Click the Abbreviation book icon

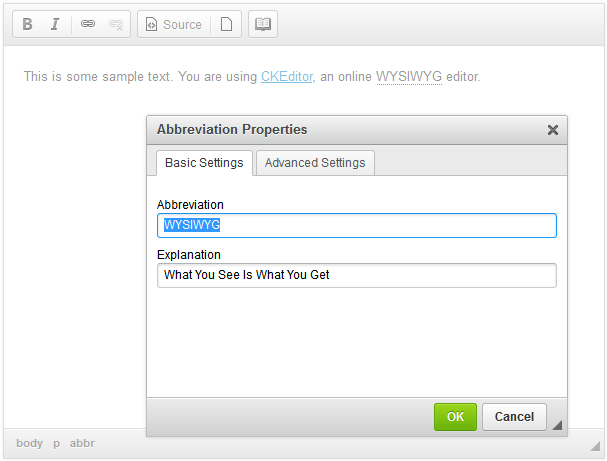[x=262, y=25]
